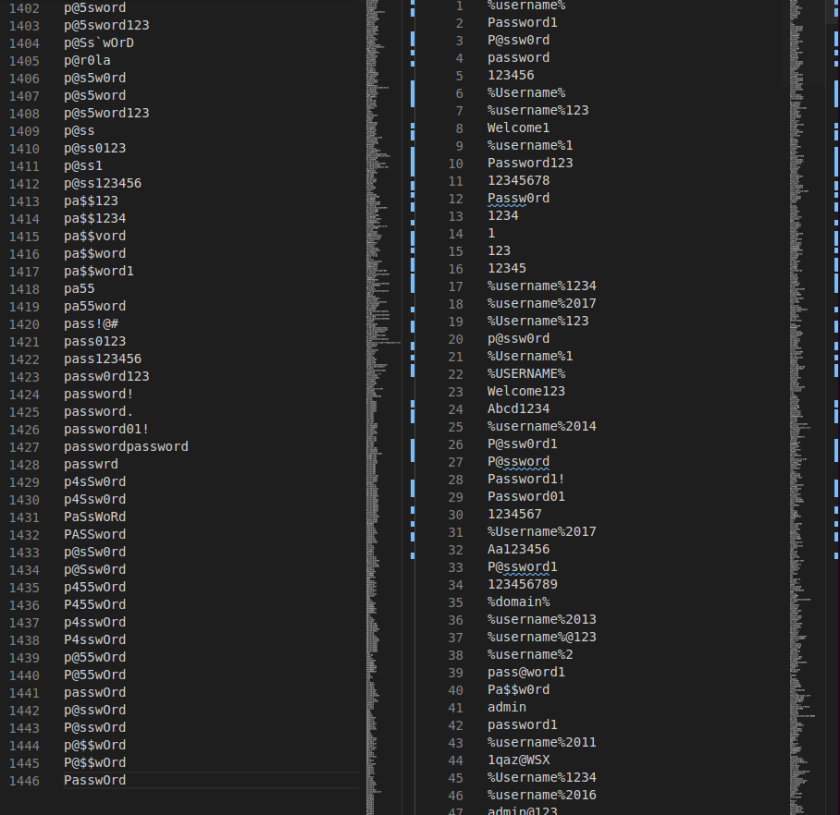Click 'password!' on line 1424
The image size is (840, 815).
pyautogui.click(x=99, y=394)
